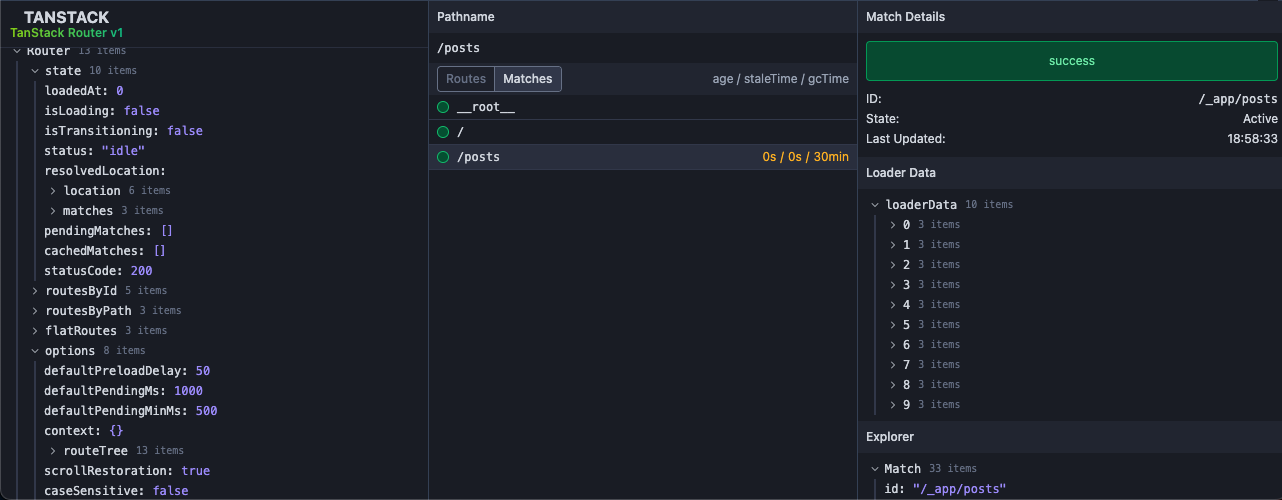Click the defaultPendingMs value 1000

pyautogui.click(x=188, y=391)
